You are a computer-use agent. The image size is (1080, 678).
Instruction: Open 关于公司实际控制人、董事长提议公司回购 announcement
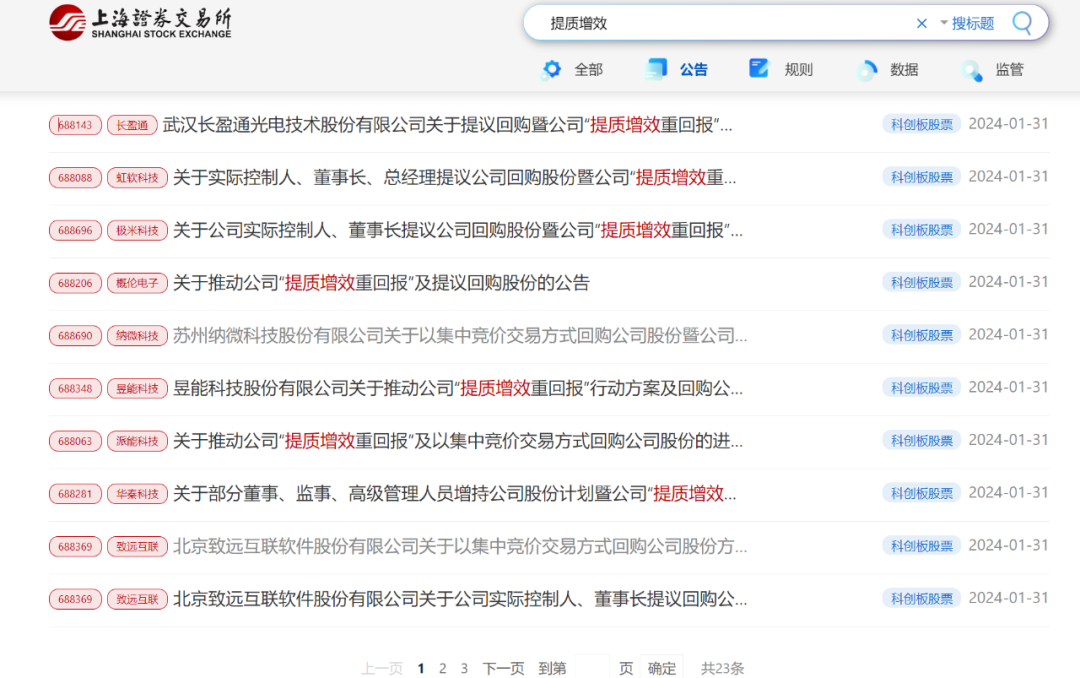coord(458,230)
